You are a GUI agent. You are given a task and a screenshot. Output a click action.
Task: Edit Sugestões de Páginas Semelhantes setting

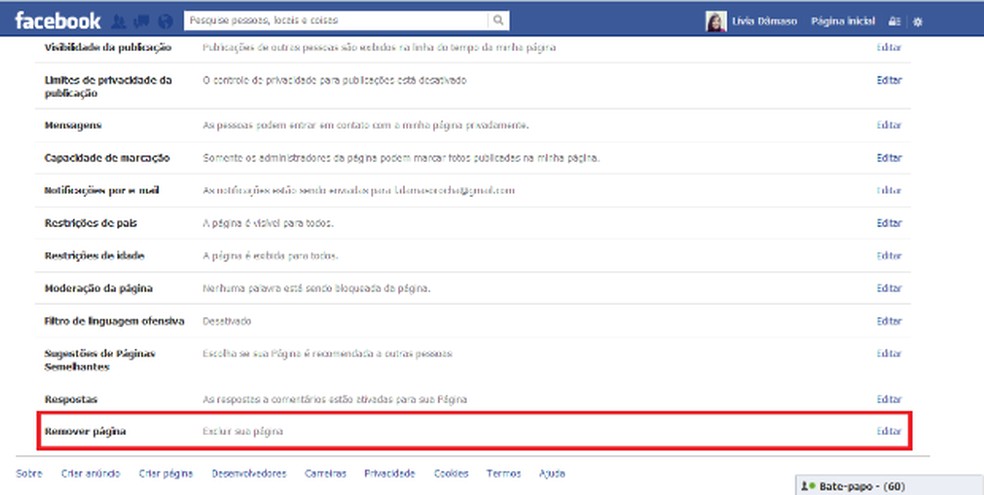click(889, 353)
